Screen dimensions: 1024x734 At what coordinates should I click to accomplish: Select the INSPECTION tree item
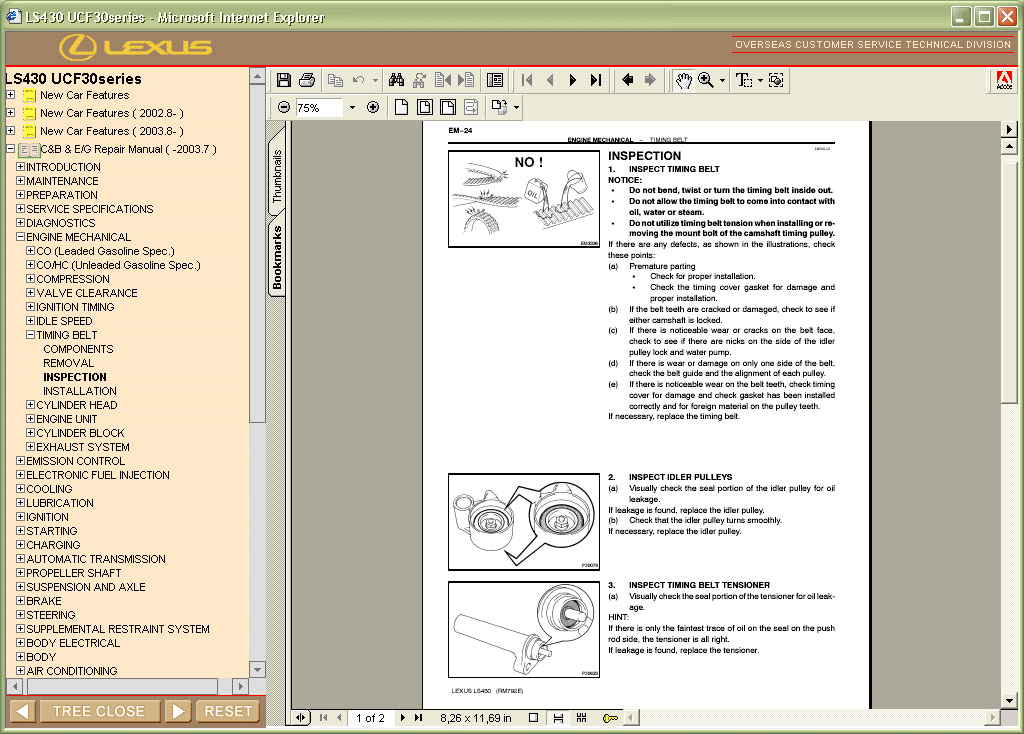[x=74, y=377]
